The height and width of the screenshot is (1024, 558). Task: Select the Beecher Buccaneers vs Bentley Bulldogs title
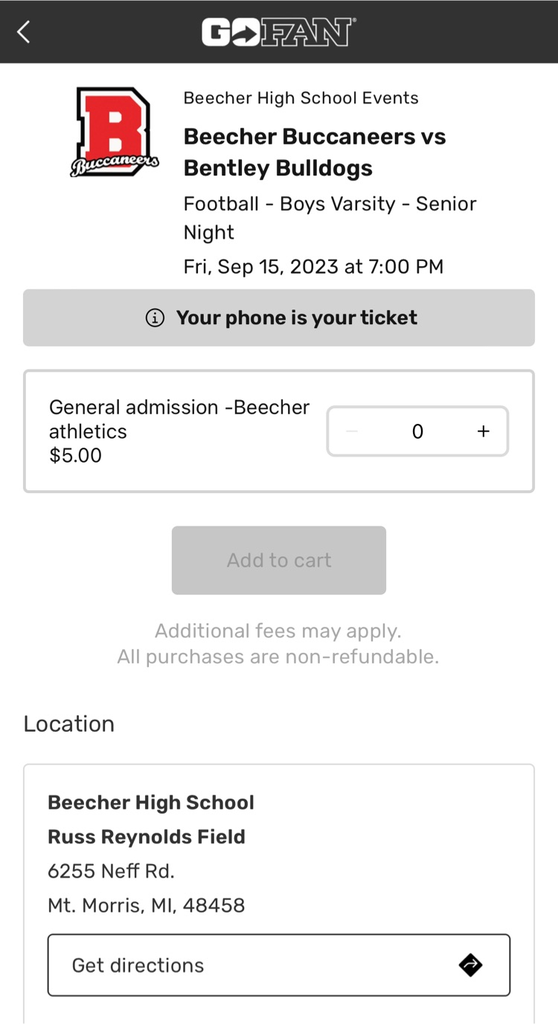(315, 152)
